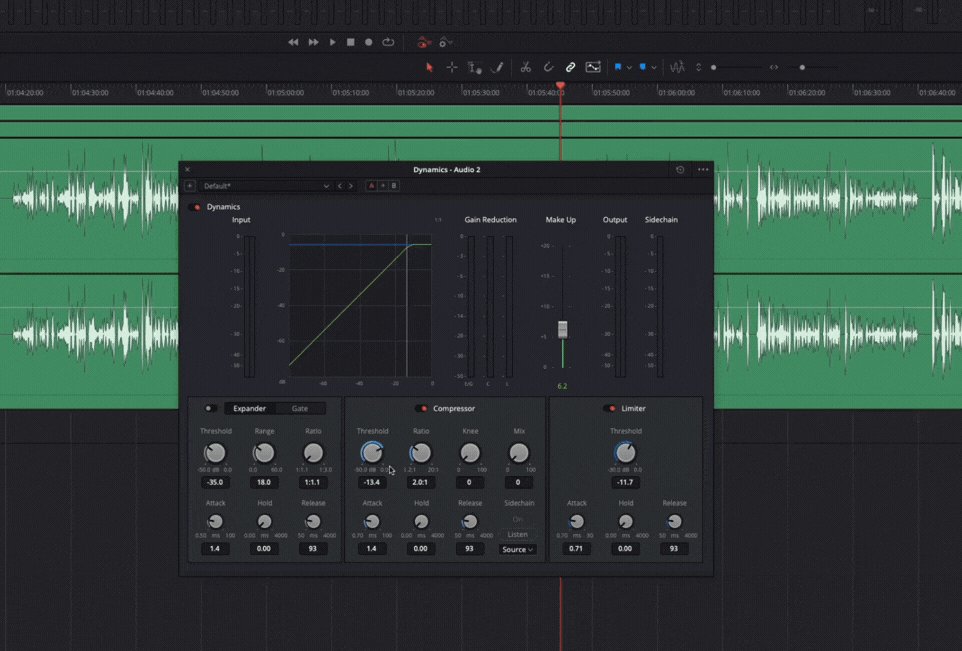962x651 pixels.
Task: Click the waveform transient detection icon
Action: click(x=677, y=67)
